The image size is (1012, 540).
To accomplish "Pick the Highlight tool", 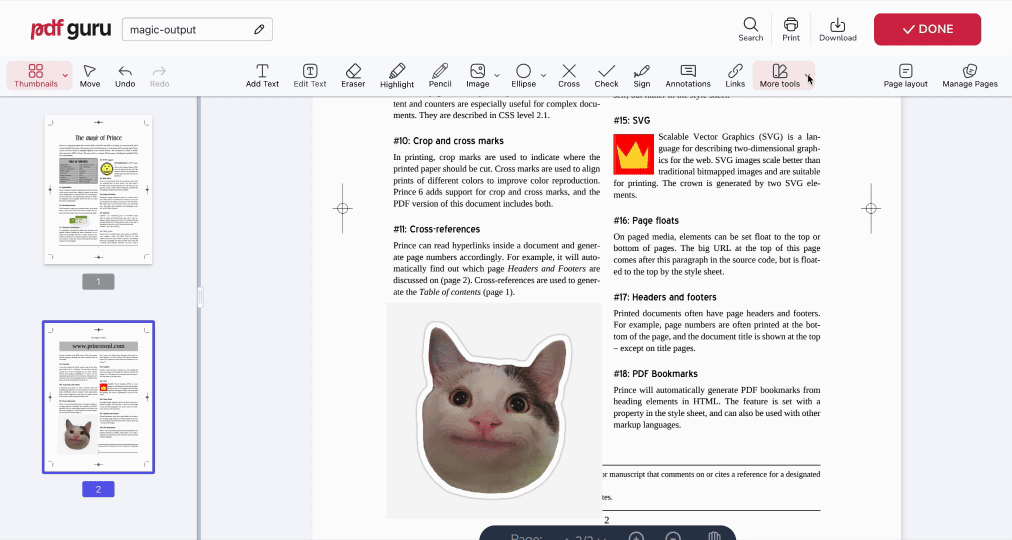I will [x=397, y=75].
